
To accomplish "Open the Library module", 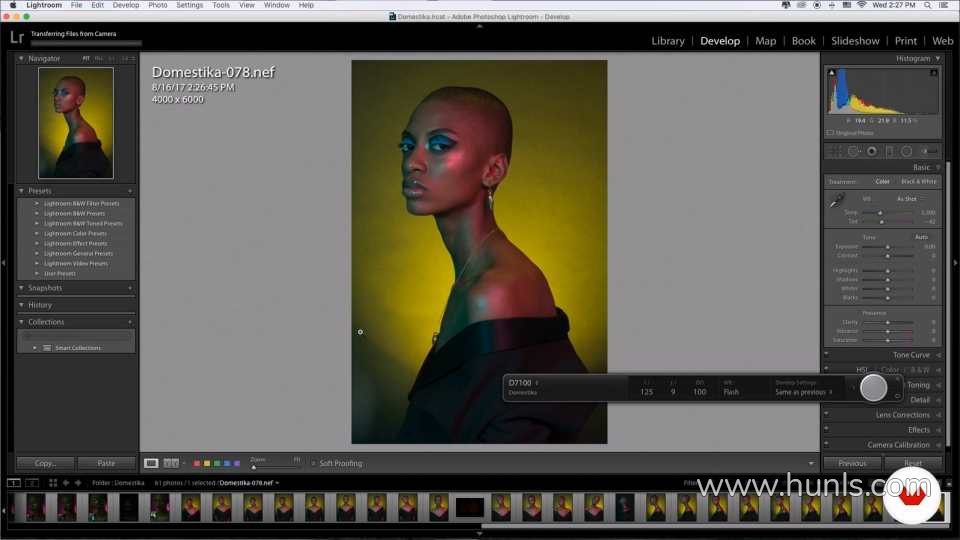I will coord(667,41).
